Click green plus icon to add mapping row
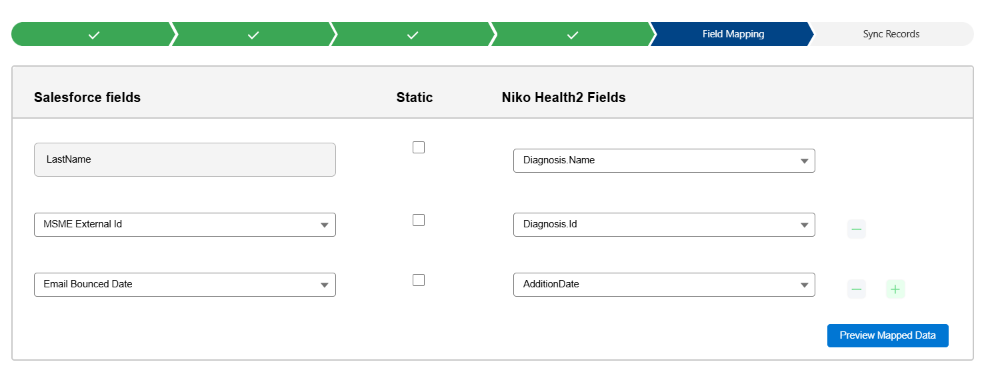 click(x=895, y=289)
